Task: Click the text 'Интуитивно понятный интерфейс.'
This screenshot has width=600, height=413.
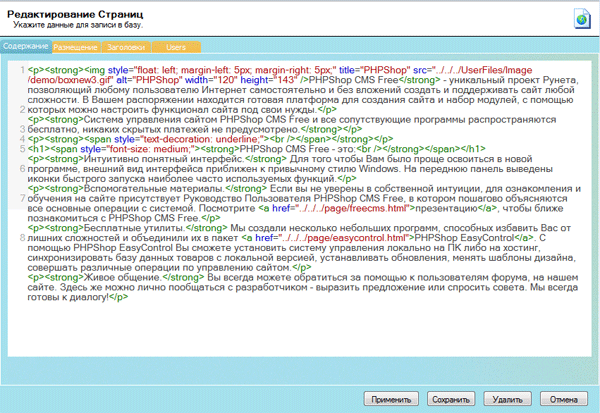Action: [164, 159]
